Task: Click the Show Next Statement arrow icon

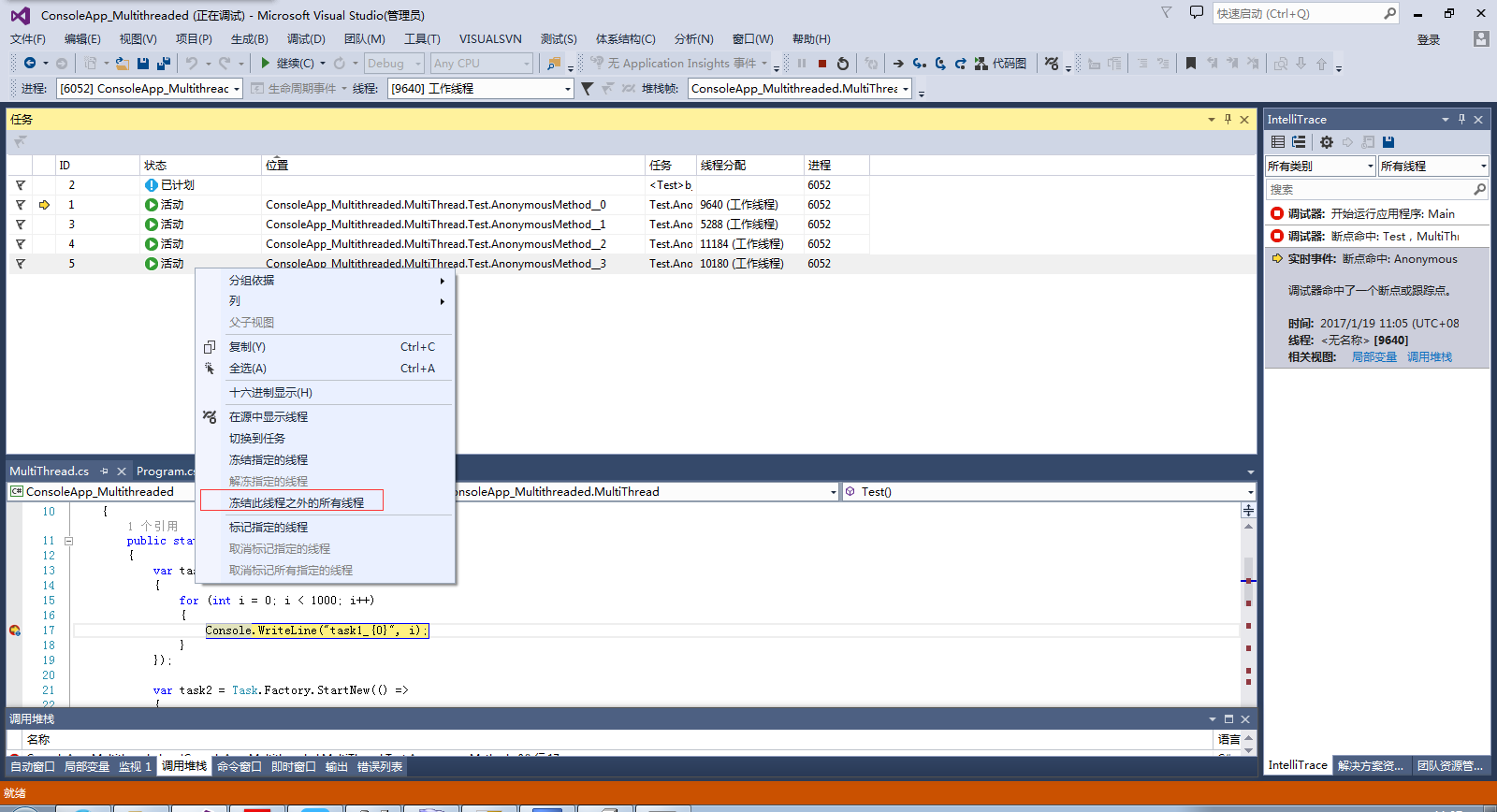Action: point(898,64)
